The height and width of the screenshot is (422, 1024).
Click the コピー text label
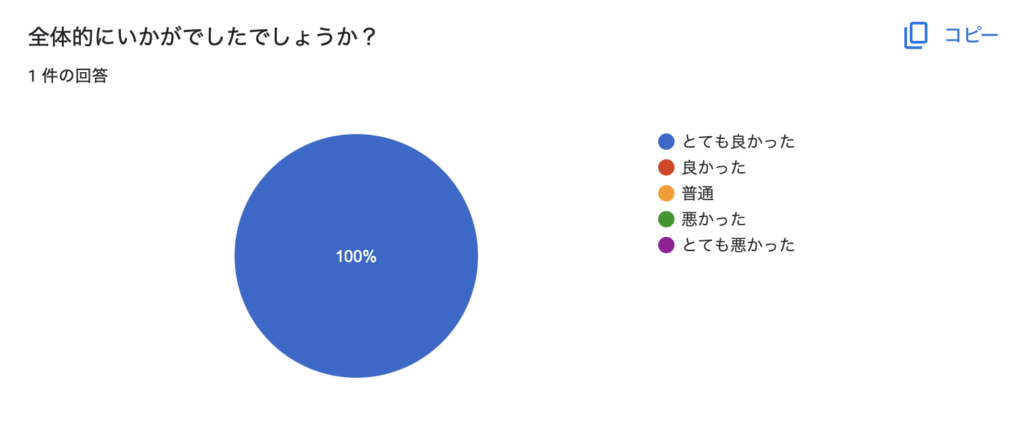[x=971, y=36]
